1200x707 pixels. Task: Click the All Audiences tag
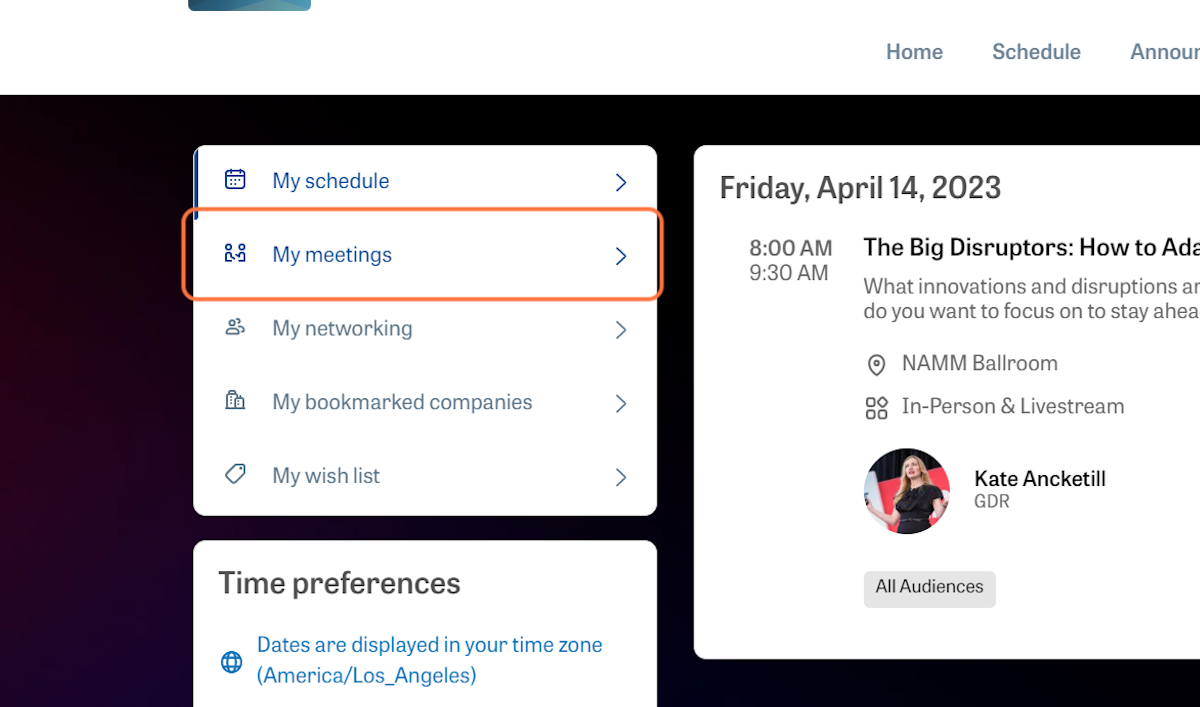point(929,588)
